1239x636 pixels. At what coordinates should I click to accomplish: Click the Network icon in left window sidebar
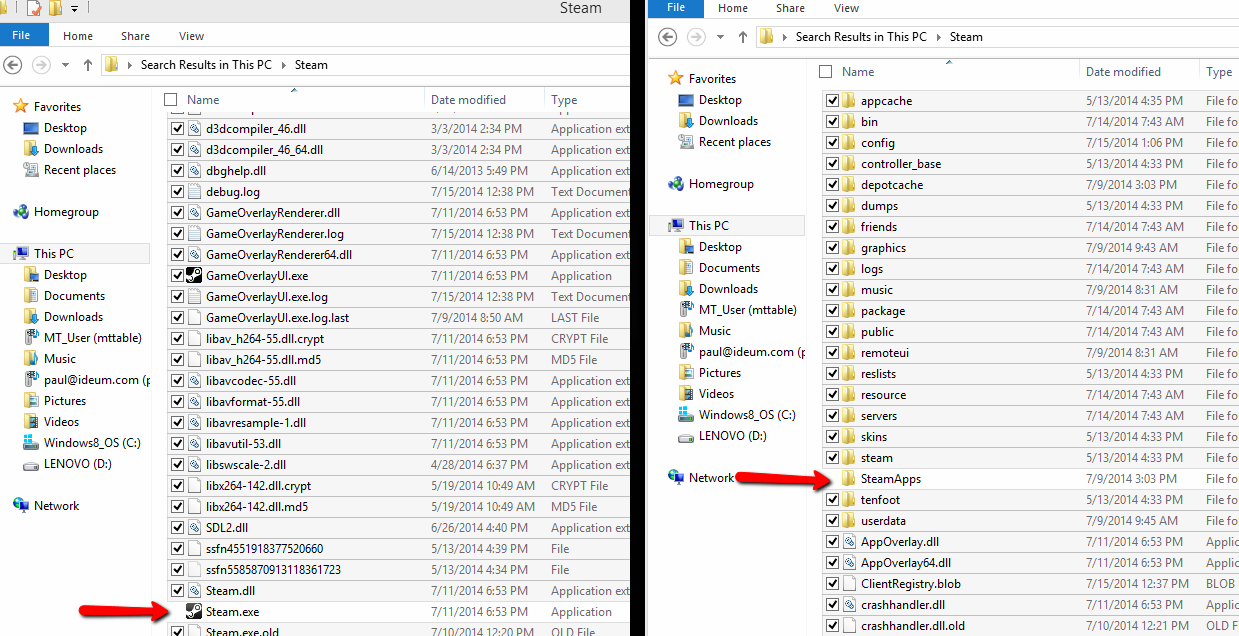coord(21,505)
